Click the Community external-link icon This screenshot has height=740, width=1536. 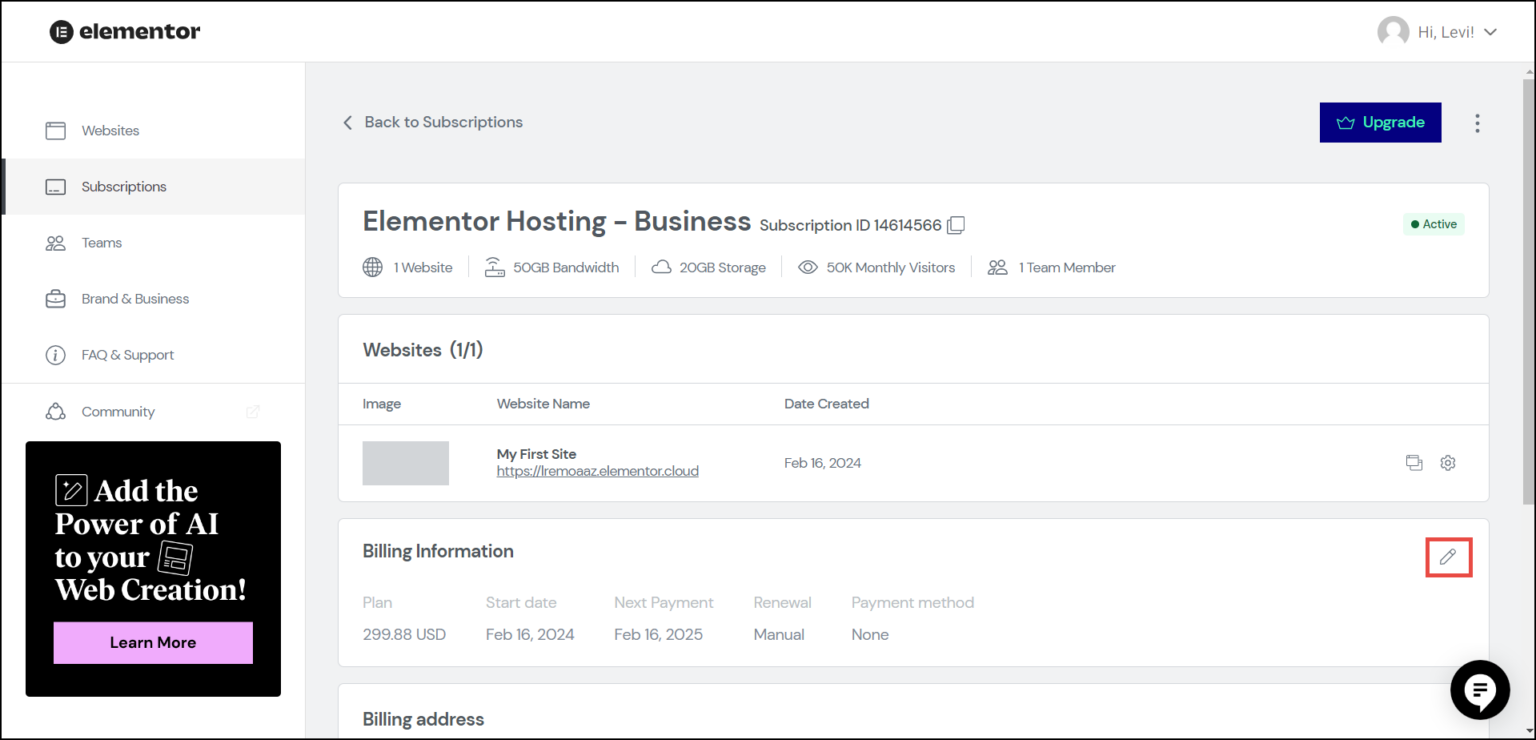pyautogui.click(x=252, y=411)
